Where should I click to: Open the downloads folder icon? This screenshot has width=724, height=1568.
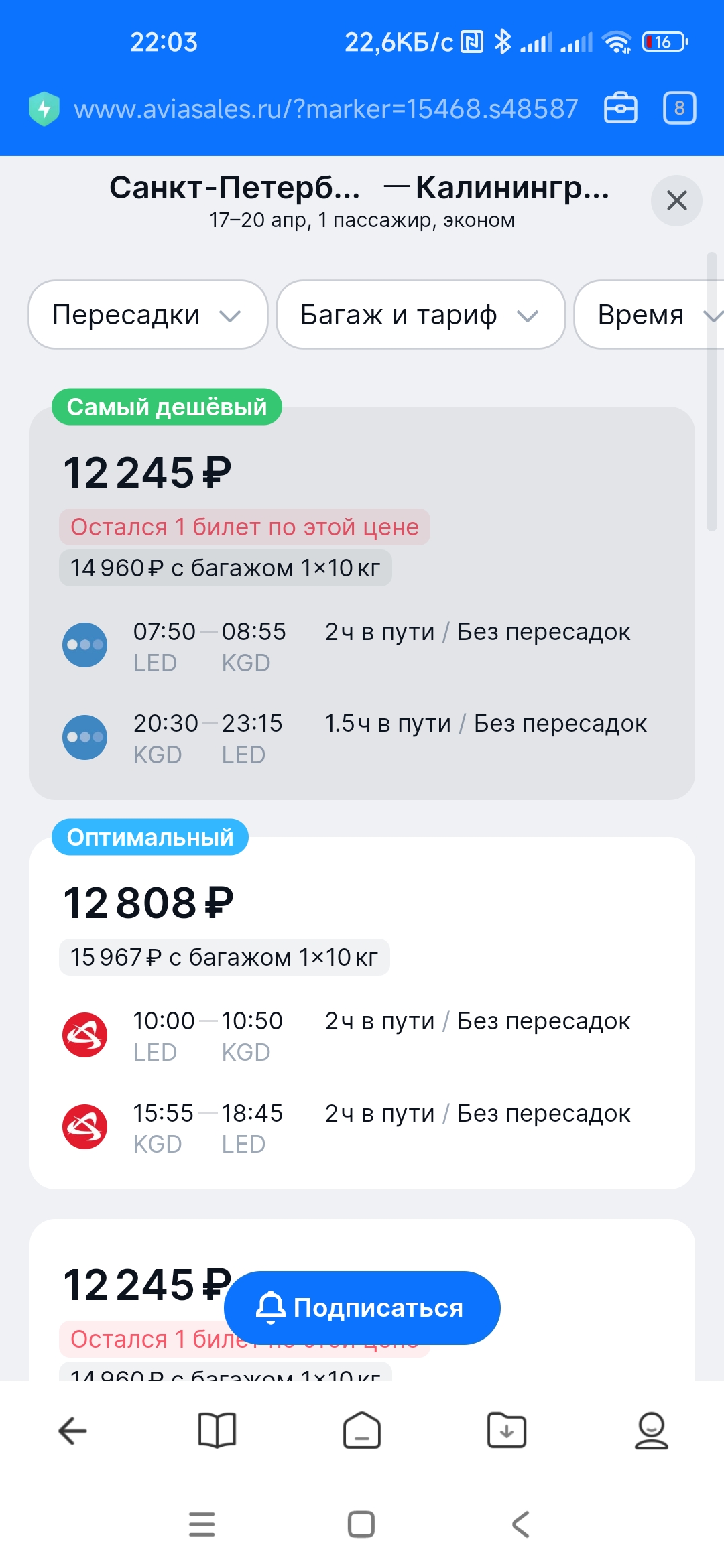[x=507, y=1431]
